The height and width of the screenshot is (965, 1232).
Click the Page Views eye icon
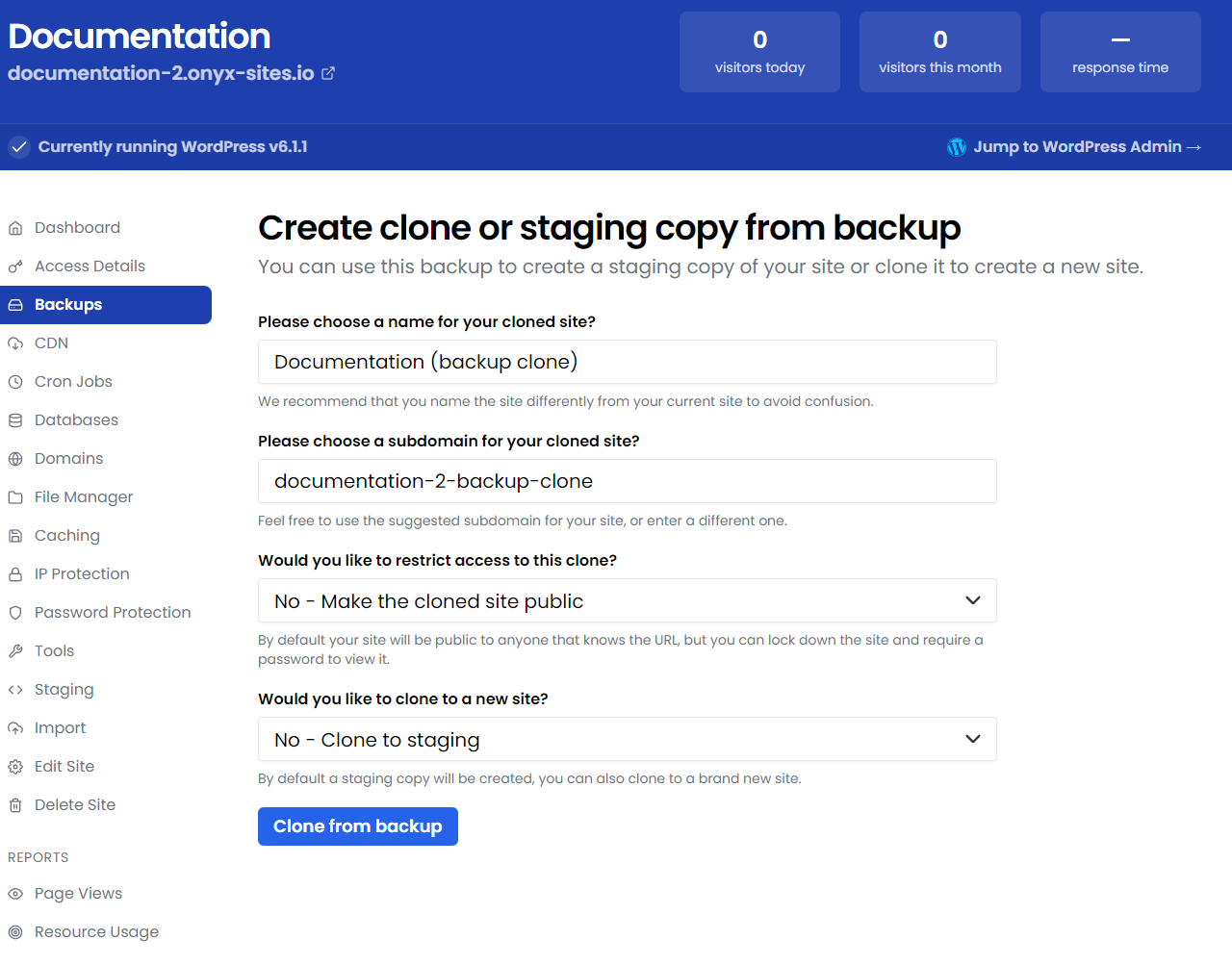(15, 894)
